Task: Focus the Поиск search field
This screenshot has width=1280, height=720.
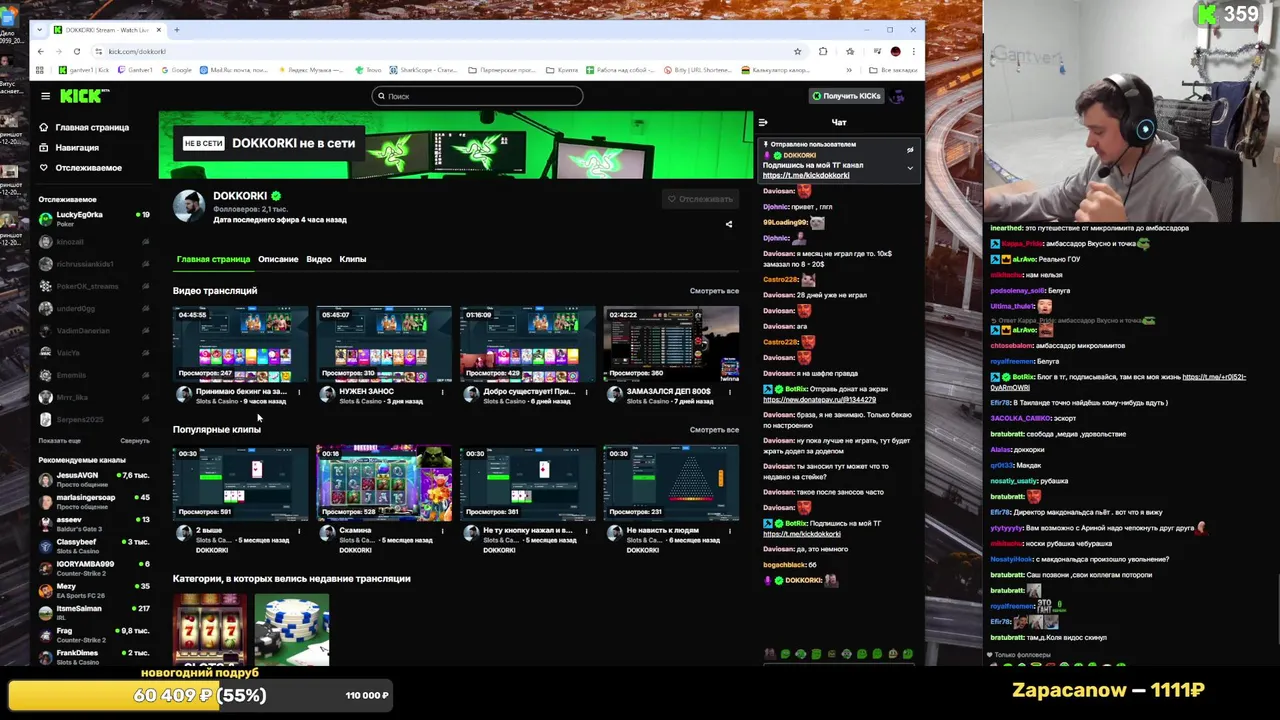Action: point(477,96)
